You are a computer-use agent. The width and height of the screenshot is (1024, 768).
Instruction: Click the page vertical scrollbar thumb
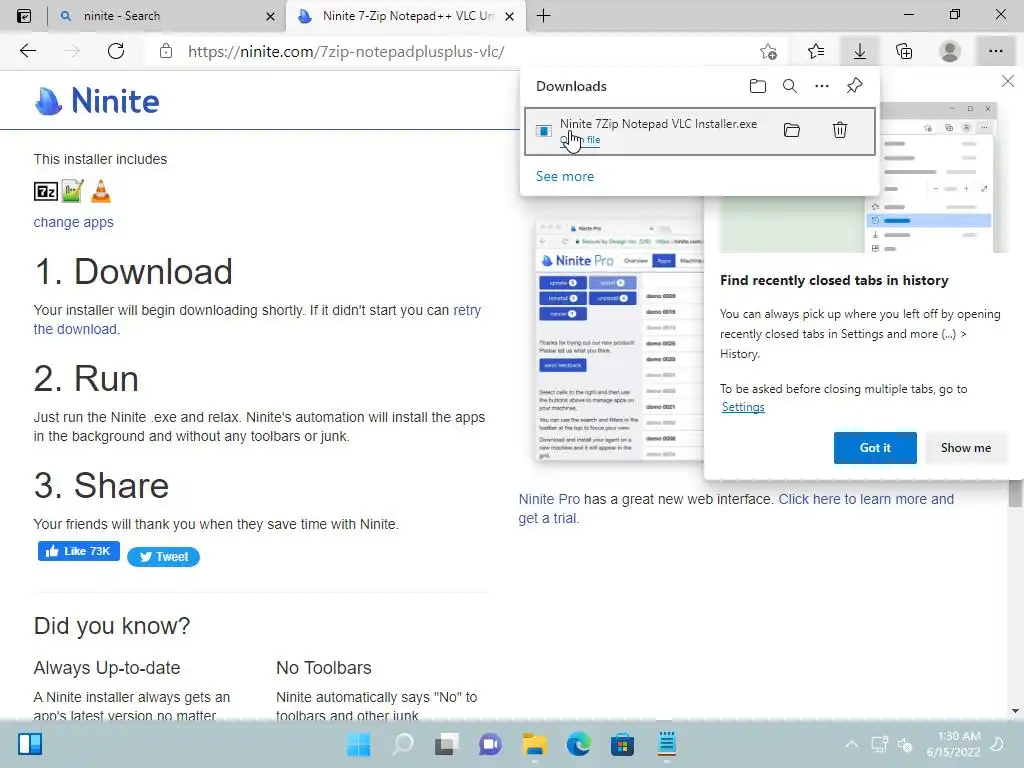1015,493
